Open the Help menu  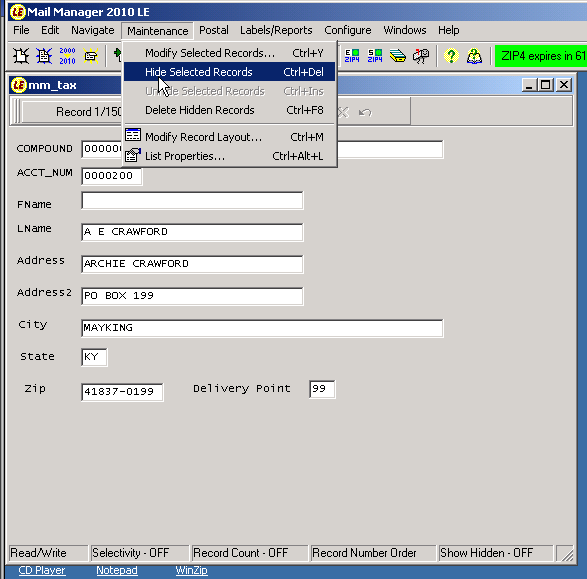click(448, 30)
